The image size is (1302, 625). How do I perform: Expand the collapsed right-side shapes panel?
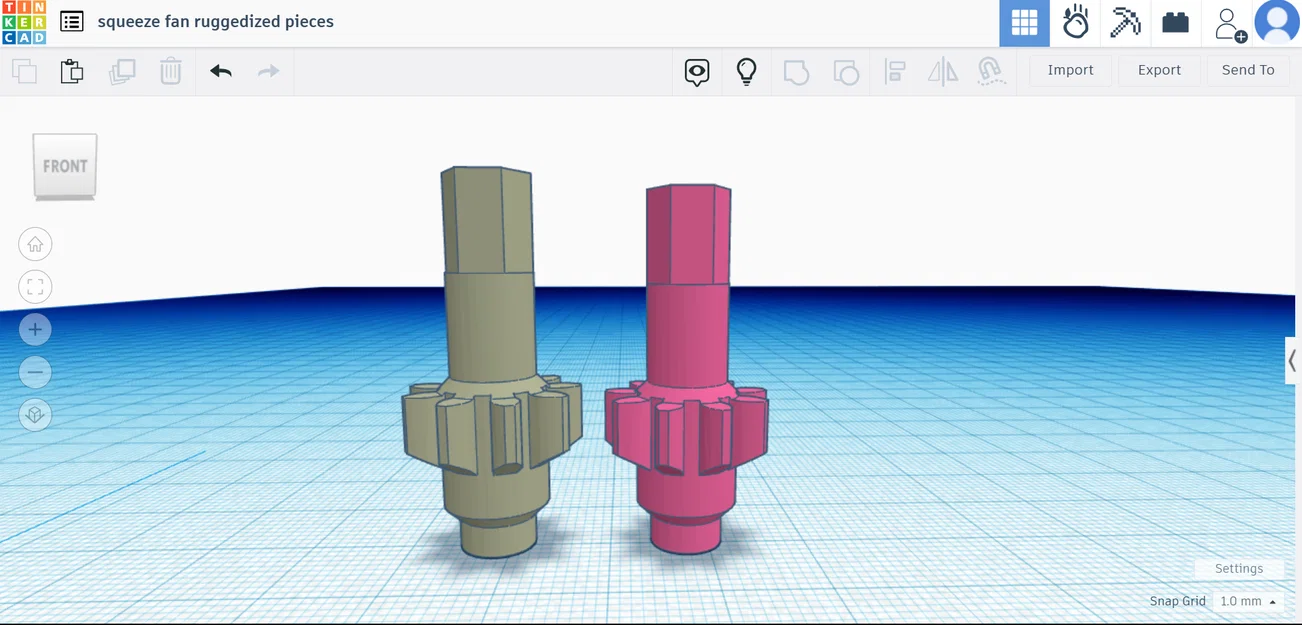[x=1293, y=361]
